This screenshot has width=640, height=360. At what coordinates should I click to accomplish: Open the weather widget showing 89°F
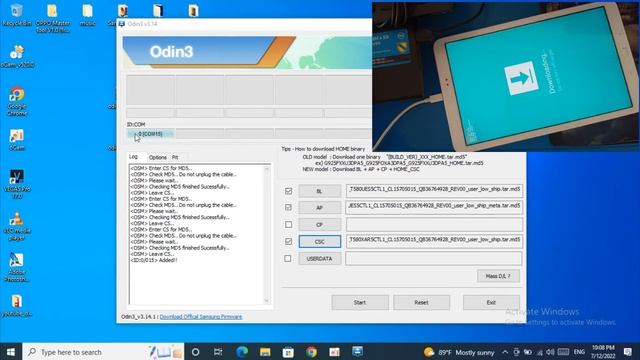pos(459,352)
